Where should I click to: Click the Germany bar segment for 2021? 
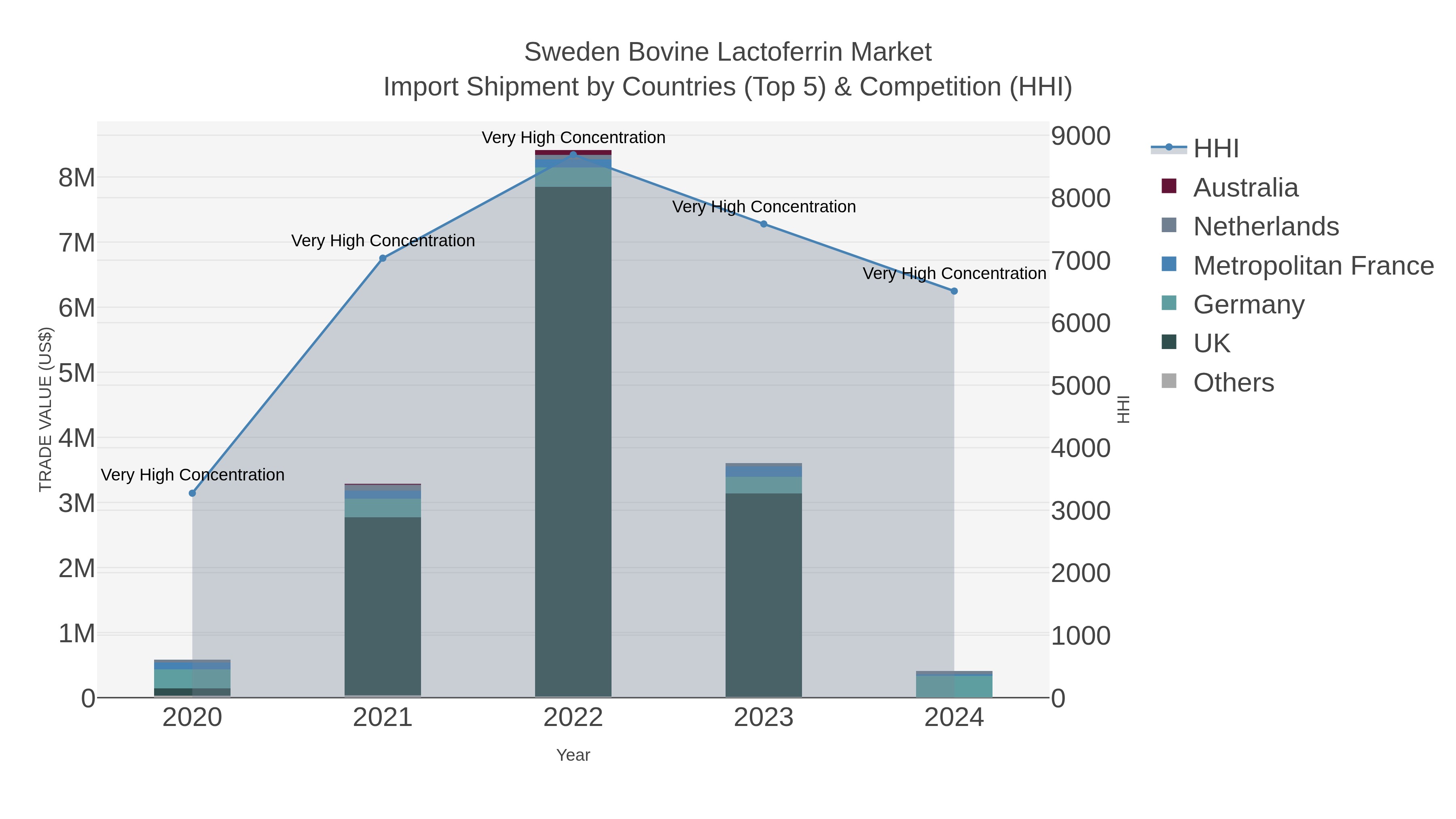coord(383,508)
